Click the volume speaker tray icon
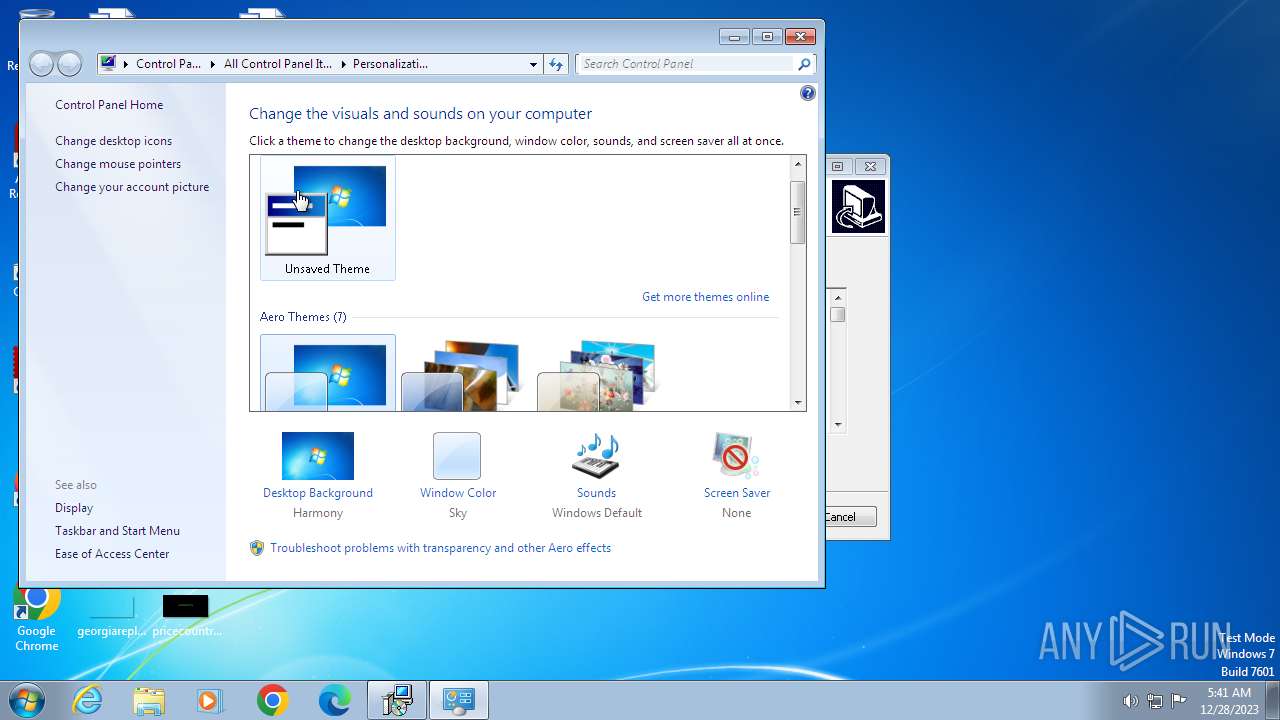The width and height of the screenshot is (1280, 720). (1131, 701)
